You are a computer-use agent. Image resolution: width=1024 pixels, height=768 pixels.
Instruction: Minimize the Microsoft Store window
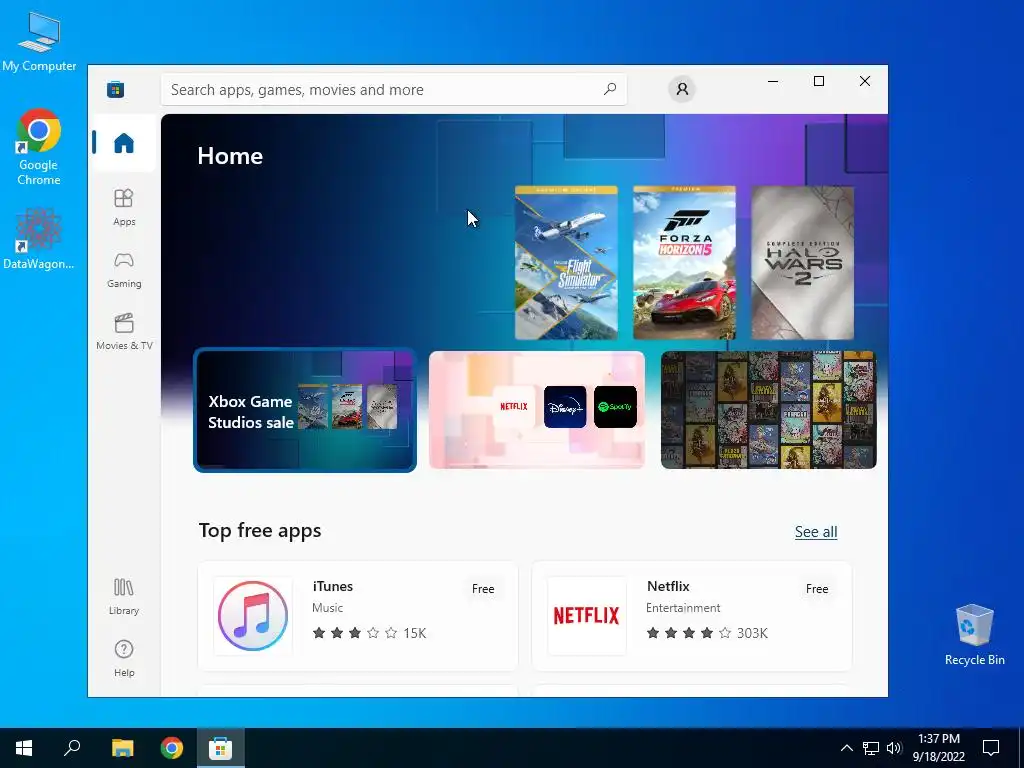point(773,81)
